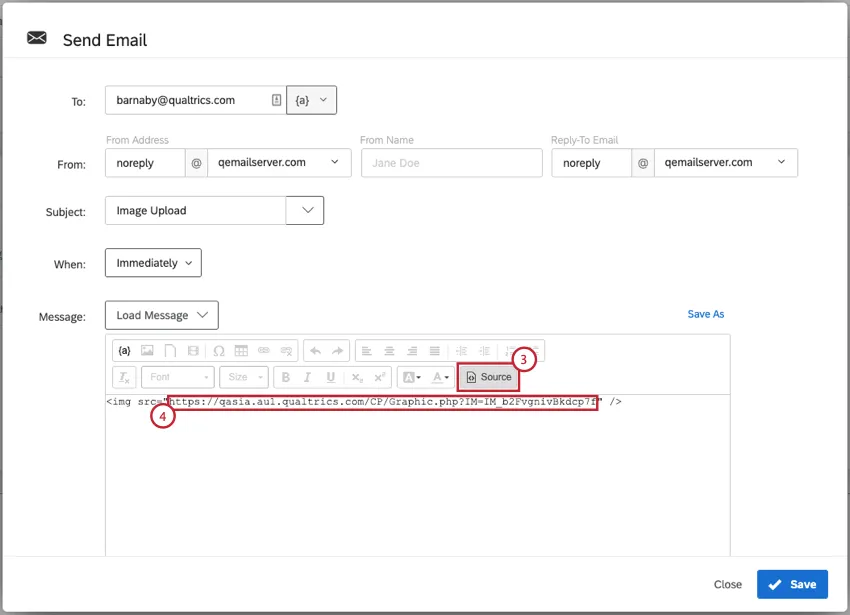Image resolution: width=850 pixels, height=615 pixels.
Task: Insert a special character with the omega icon
Action: (x=216, y=351)
